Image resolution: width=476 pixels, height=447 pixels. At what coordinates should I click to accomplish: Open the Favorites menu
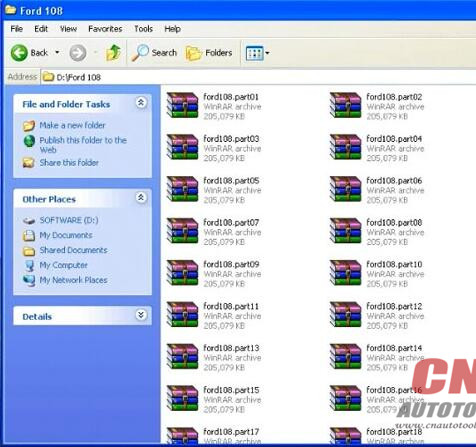(105, 29)
